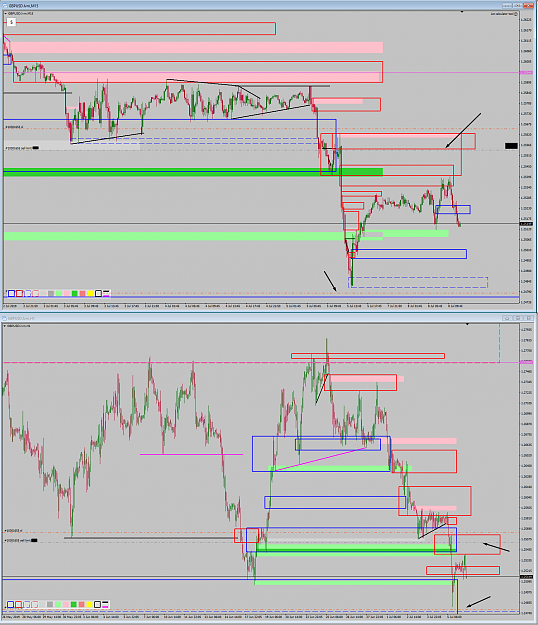The height and width of the screenshot is (625, 538).
Task: Minimize the upper chart window
Action: point(507,6)
